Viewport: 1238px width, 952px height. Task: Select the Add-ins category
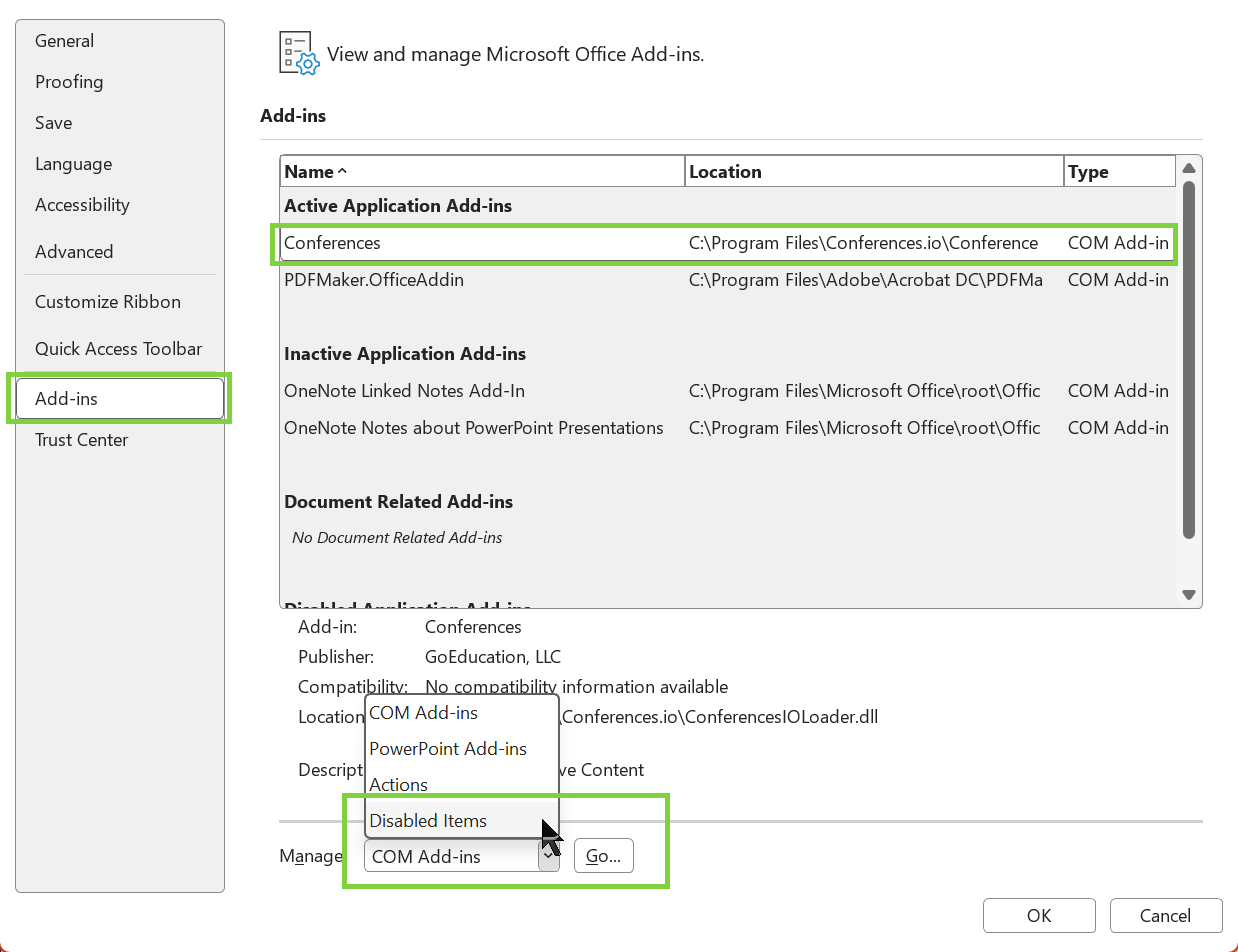pos(120,398)
